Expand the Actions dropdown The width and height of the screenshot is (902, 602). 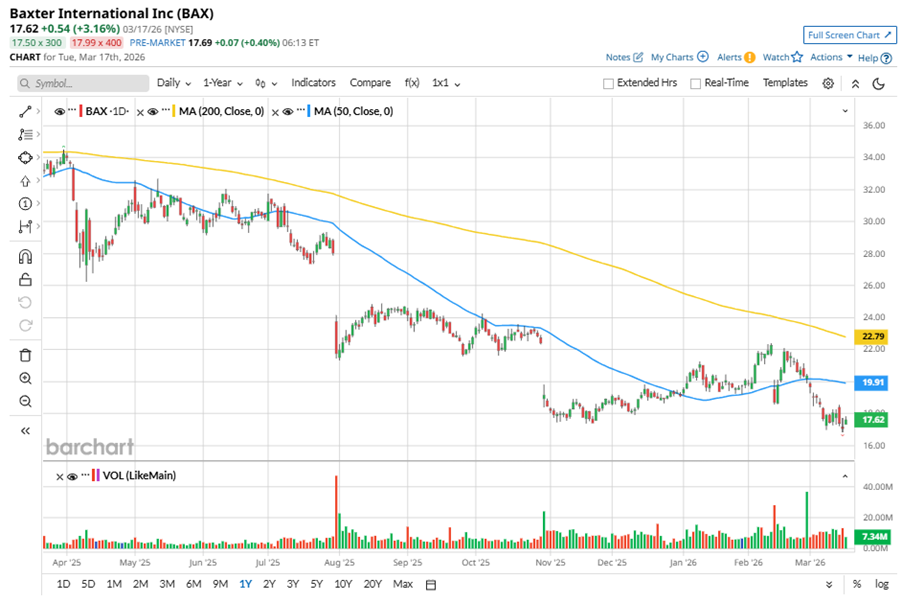[x=831, y=57]
